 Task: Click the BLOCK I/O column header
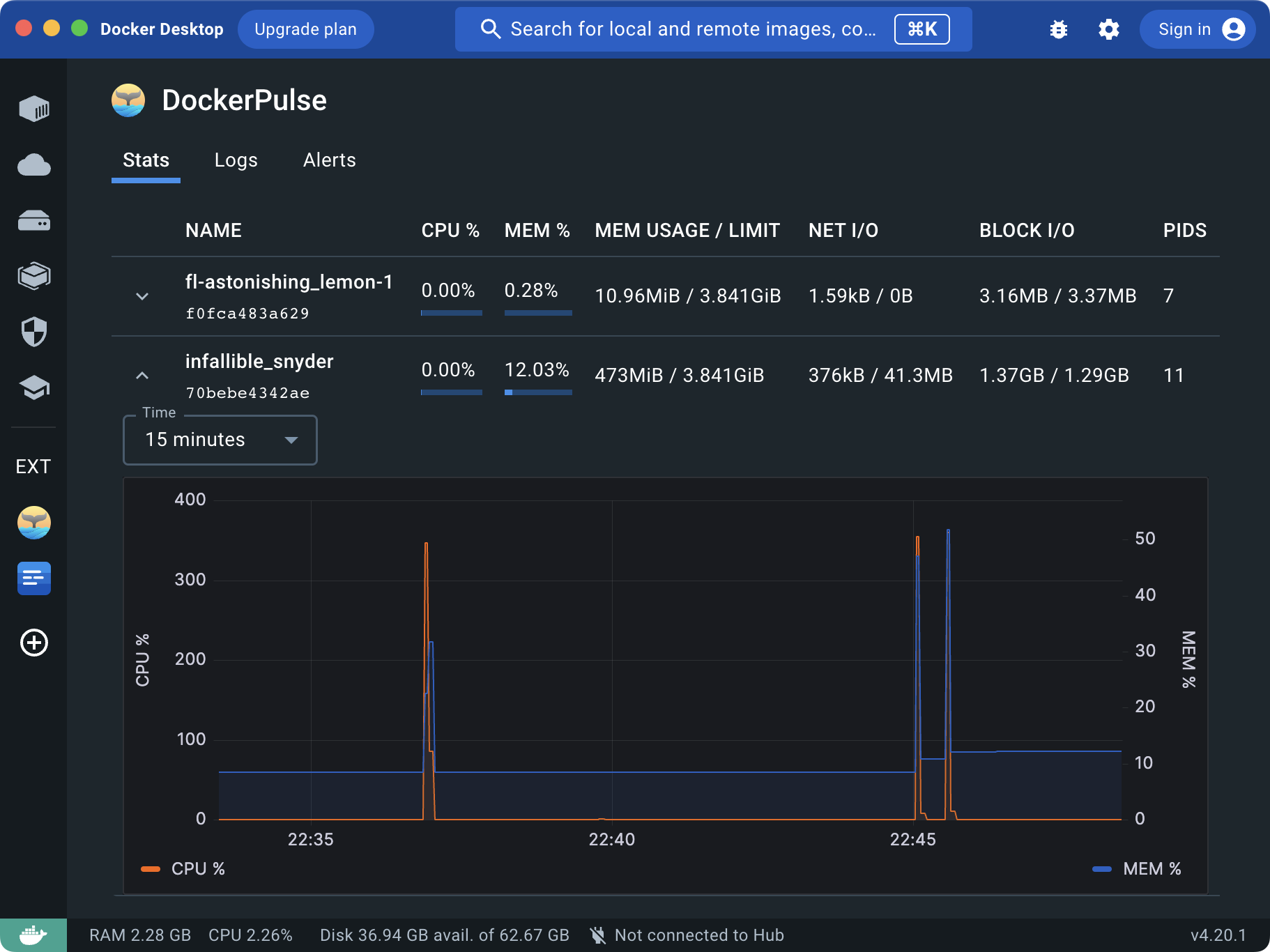(x=1027, y=231)
